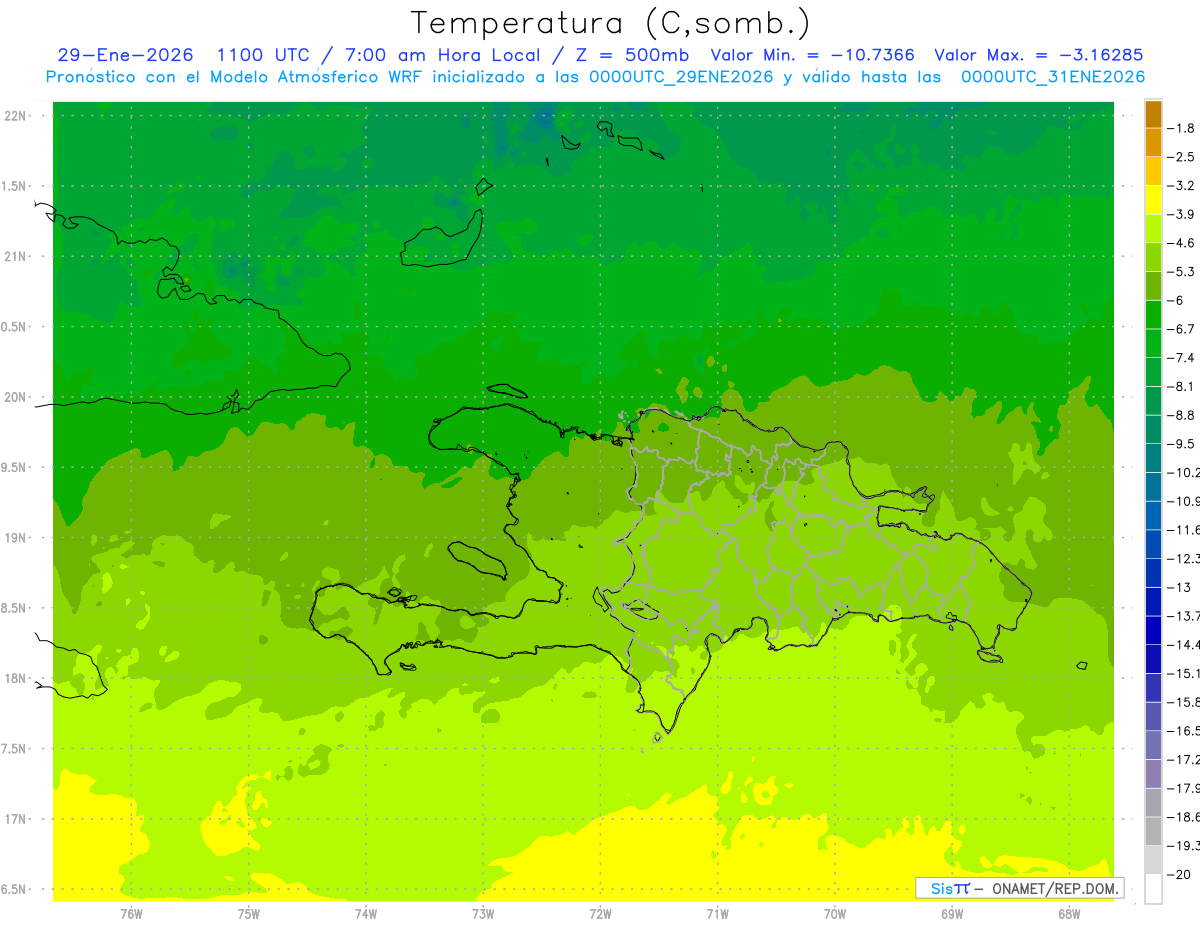Screen dimensions: 1200x927
Task: Click the 'SisTT - ONAMET/REP.DOM.' logo box
Action: coord(1020,888)
